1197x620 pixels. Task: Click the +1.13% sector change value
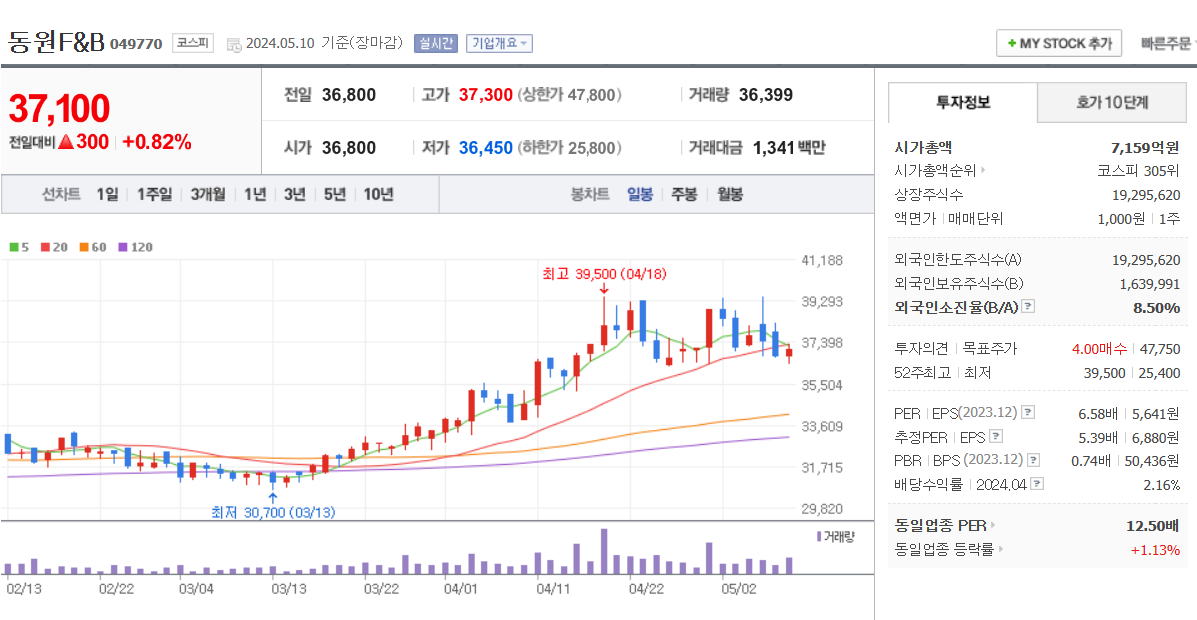(1155, 549)
